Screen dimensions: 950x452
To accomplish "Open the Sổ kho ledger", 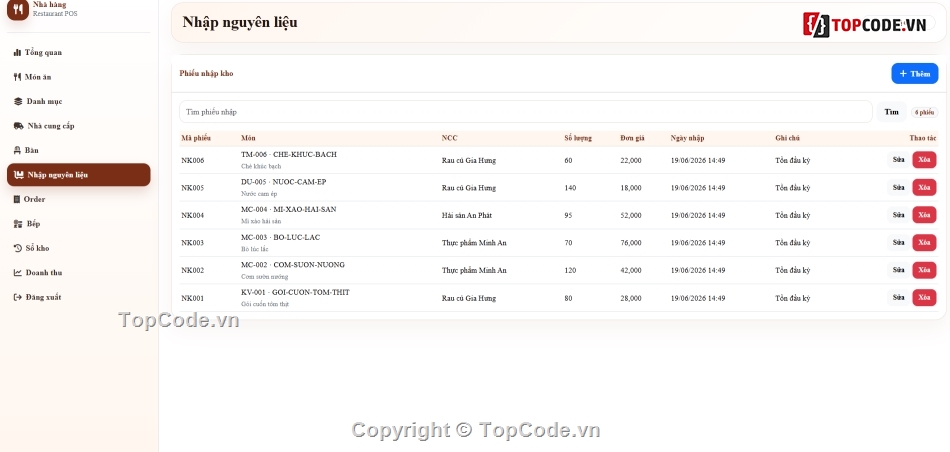I will click(x=79, y=248).
